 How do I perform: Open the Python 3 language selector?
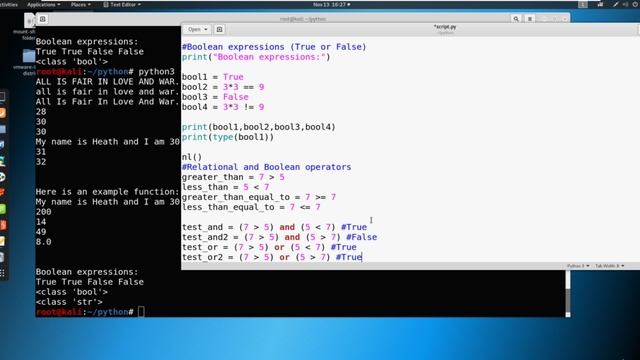[578, 266]
